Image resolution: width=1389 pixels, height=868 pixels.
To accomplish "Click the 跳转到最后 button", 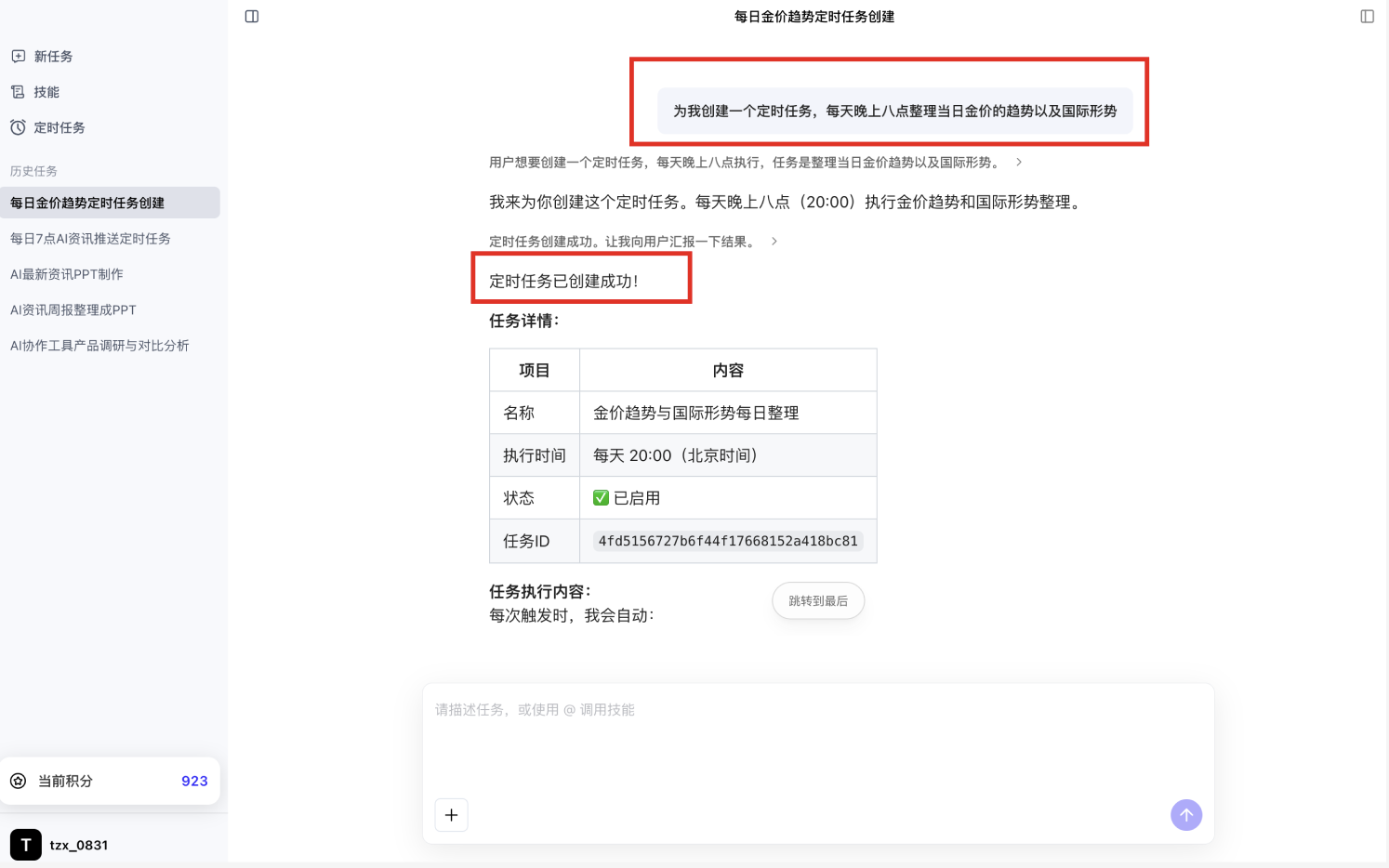I will point(818,601).
